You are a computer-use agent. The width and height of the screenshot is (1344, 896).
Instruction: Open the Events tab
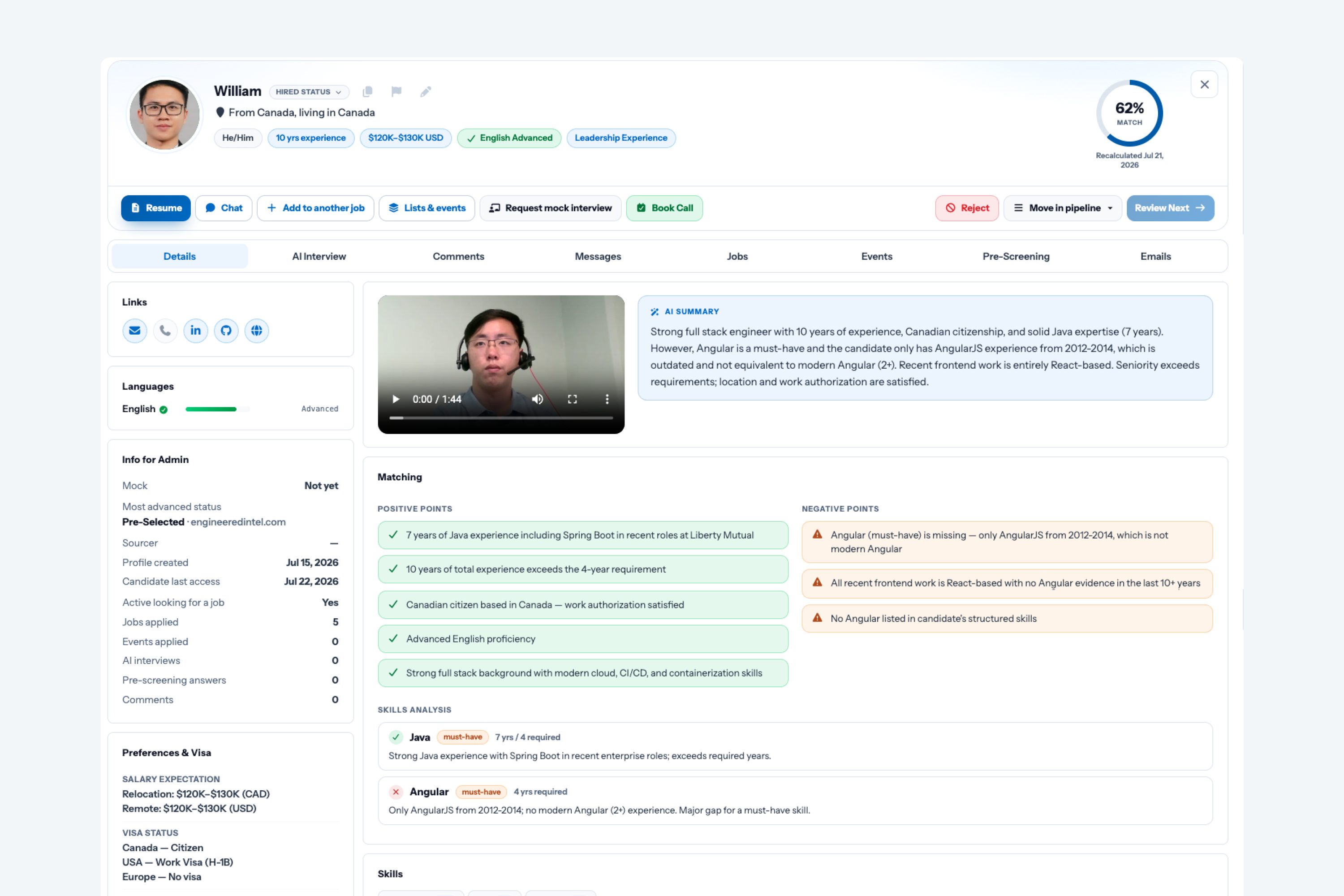point(877,256)
